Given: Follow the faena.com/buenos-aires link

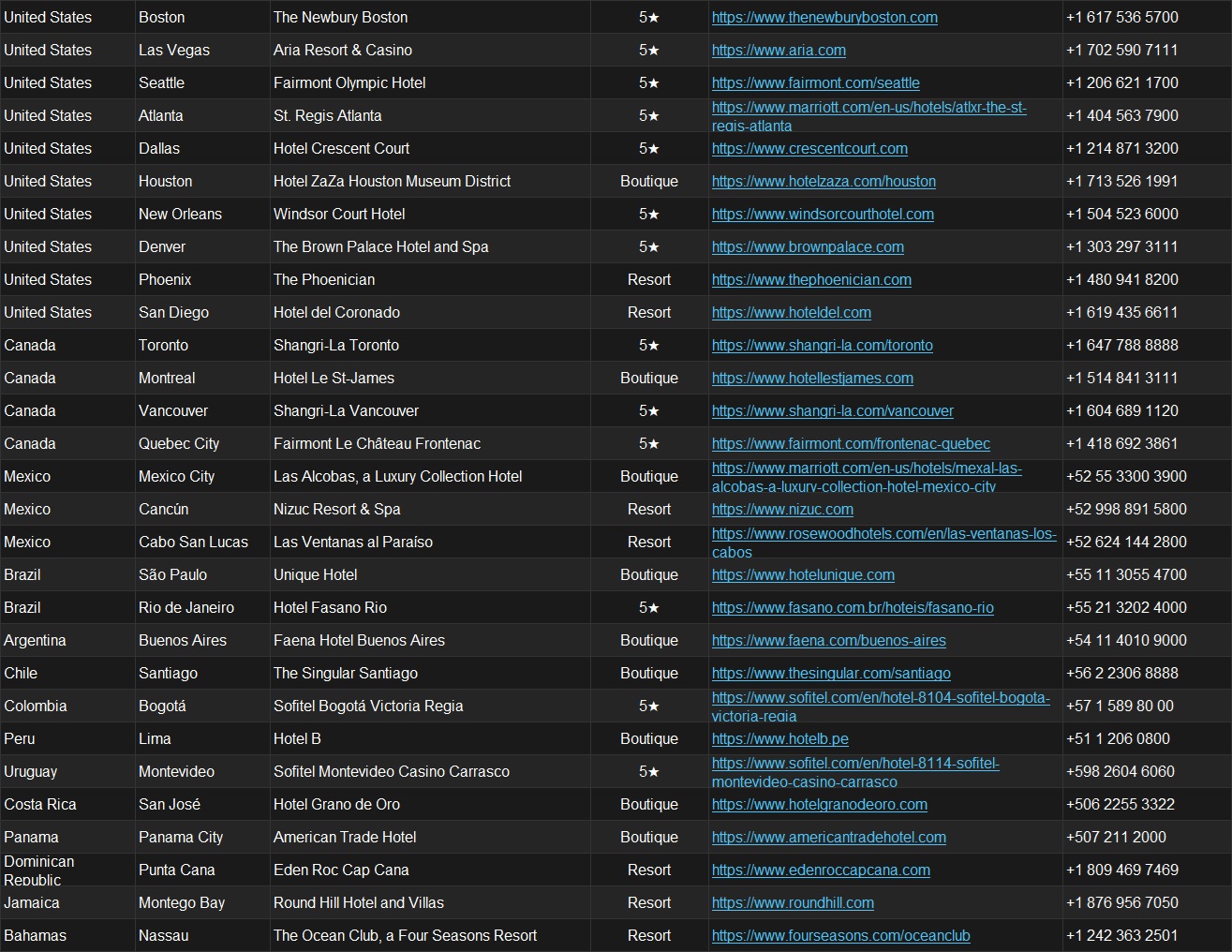Looking at the screenshot, I should tap(829, 640).
